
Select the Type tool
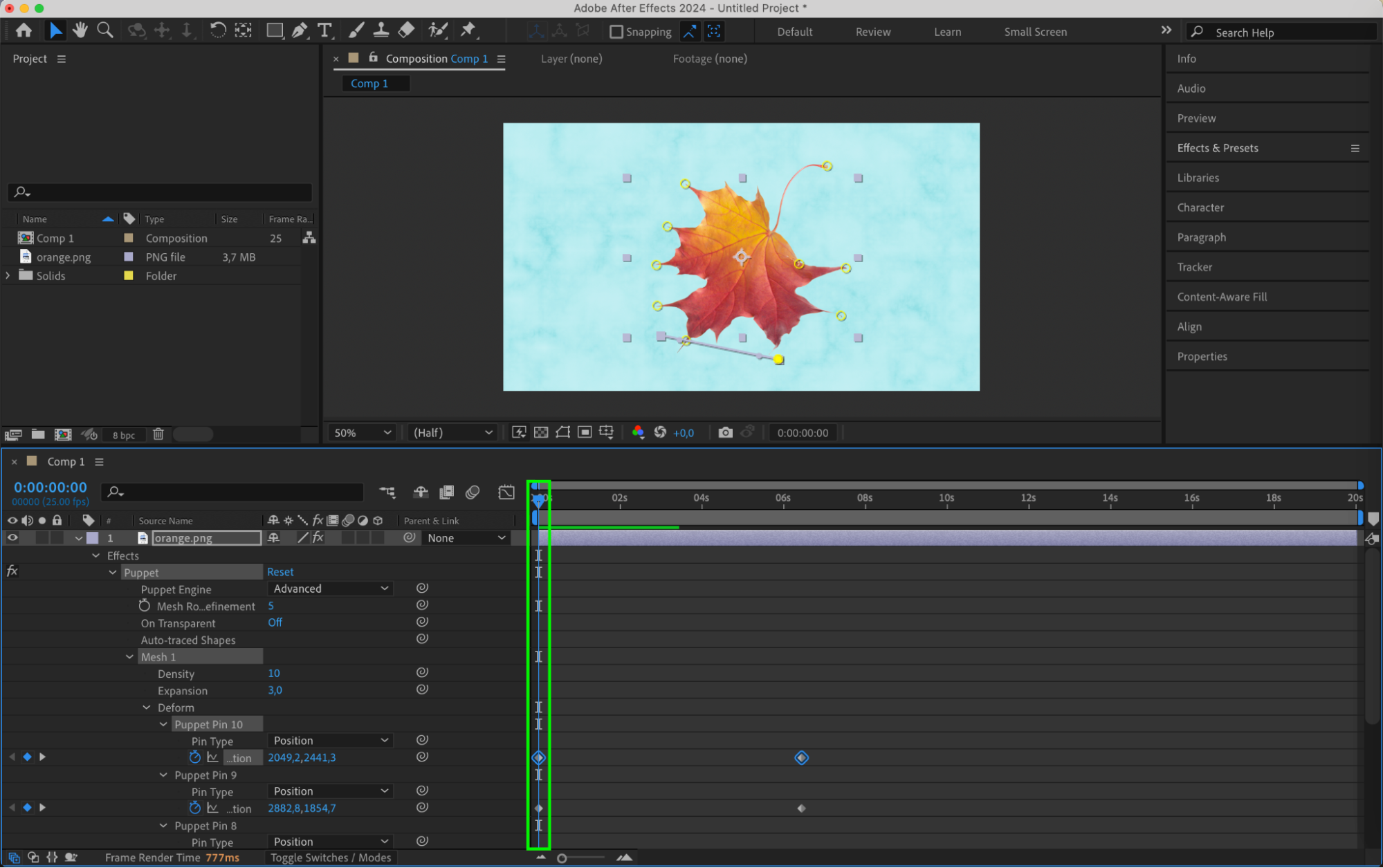click(x=324, y=30)
